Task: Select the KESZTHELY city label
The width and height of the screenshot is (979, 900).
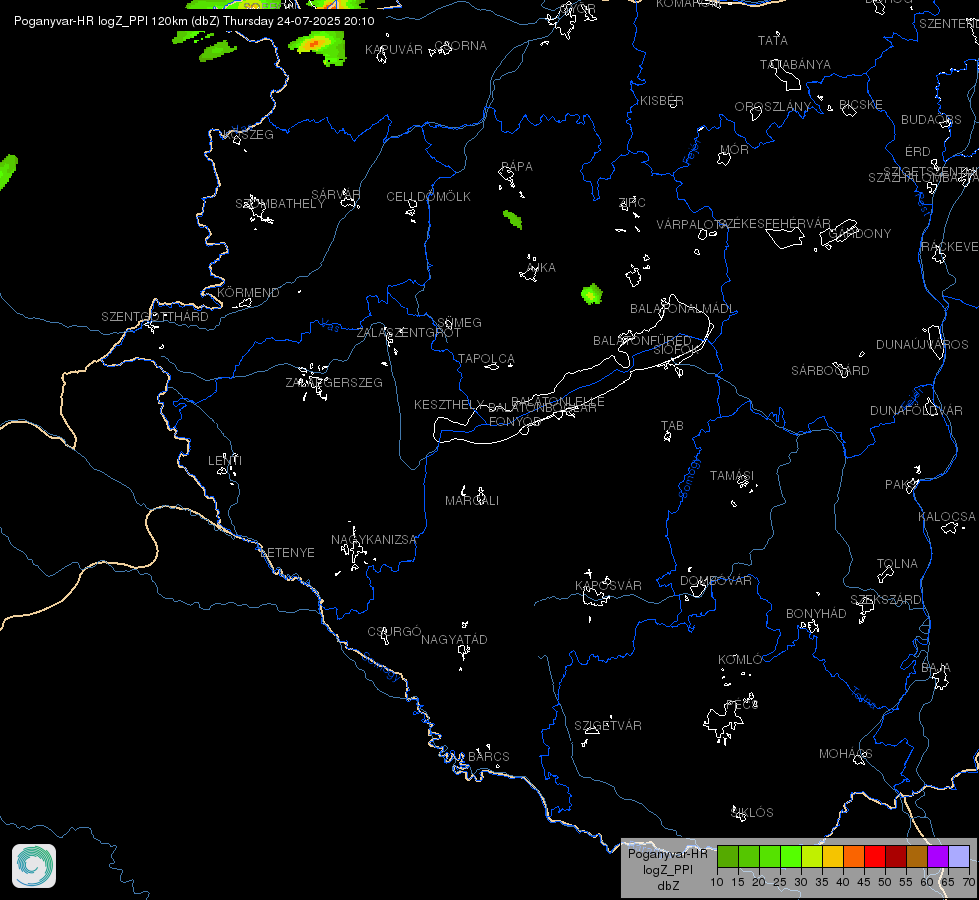Action: (x=449, y=405)
